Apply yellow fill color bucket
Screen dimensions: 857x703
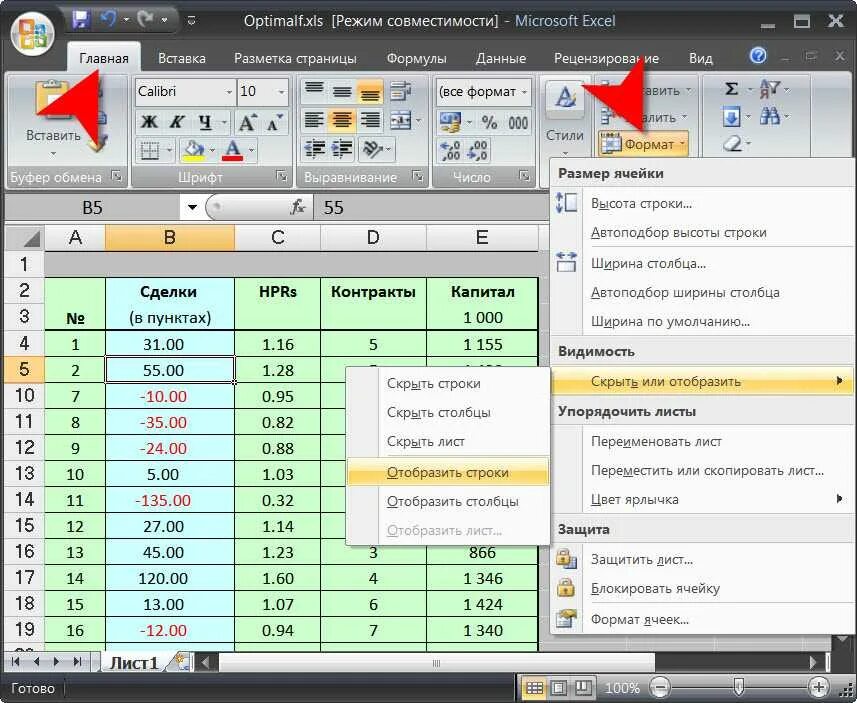[x=195, y=150]
